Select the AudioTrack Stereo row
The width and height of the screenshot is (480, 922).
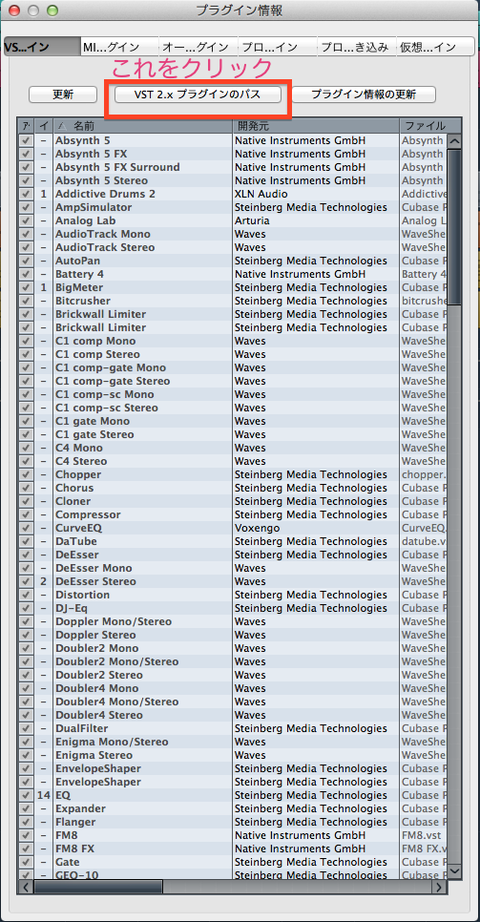point(234,248)
